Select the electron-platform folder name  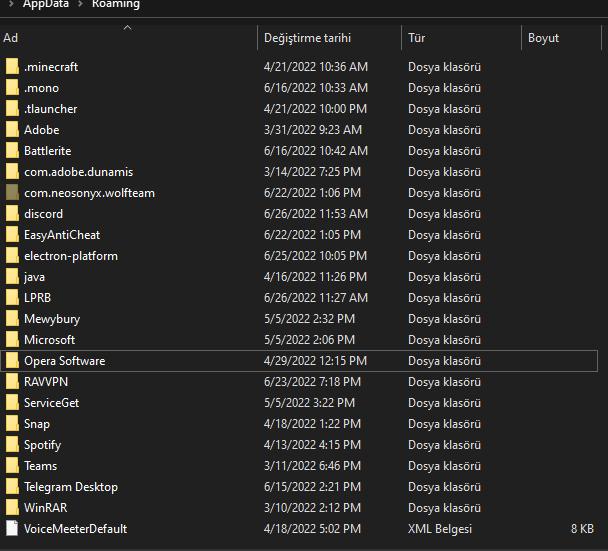click(71, 256)
